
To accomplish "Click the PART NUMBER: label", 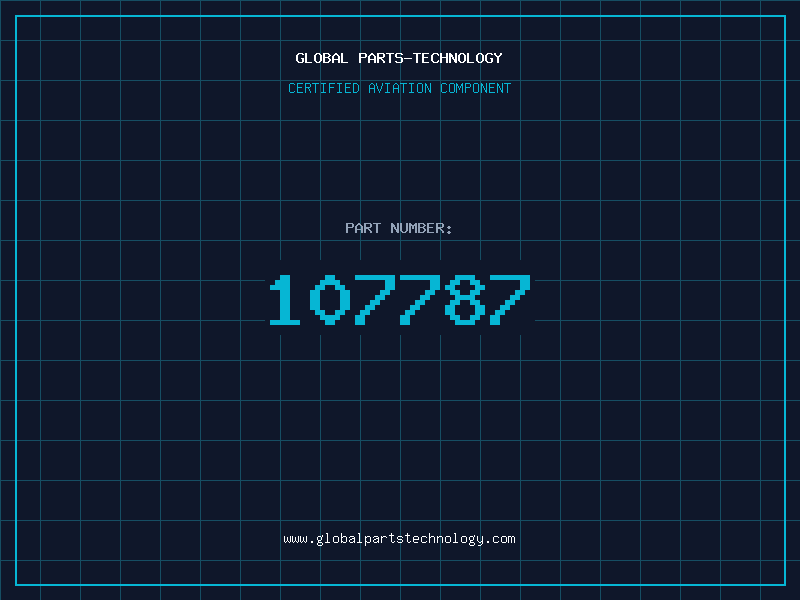I will click(x=399, y=228).
